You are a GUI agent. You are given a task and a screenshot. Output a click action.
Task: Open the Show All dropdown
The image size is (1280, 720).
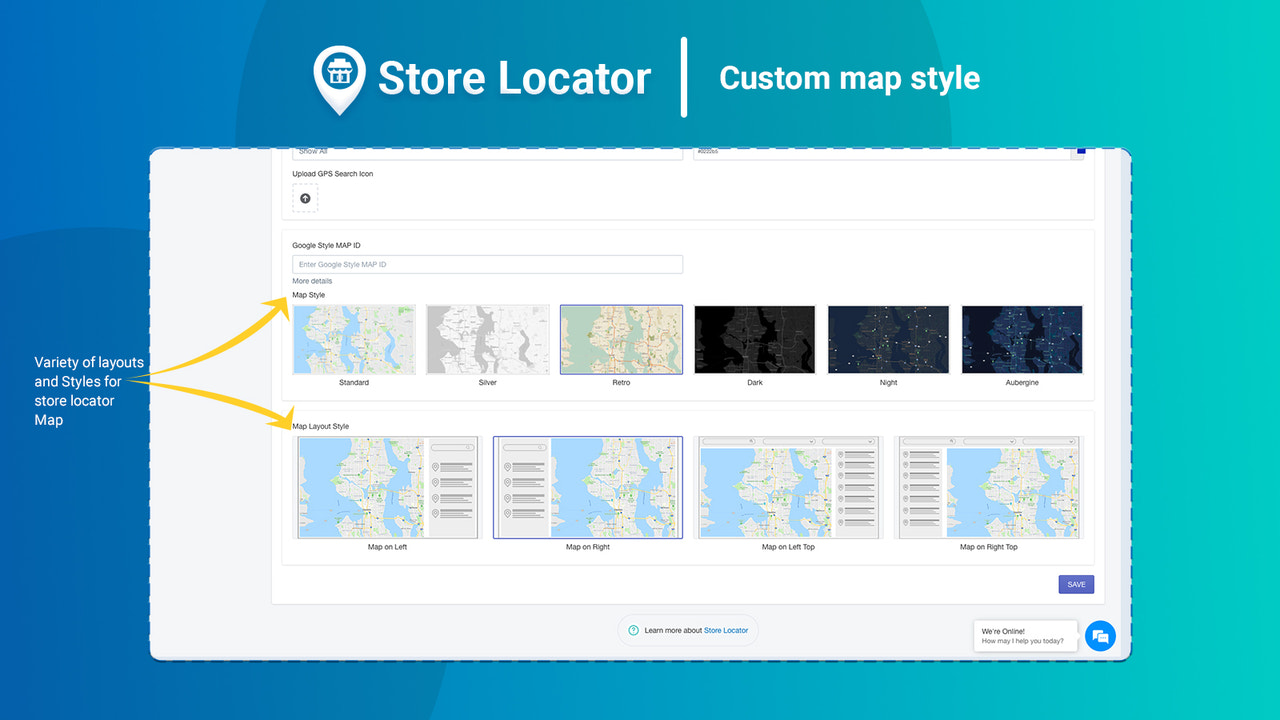pos(487,151)
